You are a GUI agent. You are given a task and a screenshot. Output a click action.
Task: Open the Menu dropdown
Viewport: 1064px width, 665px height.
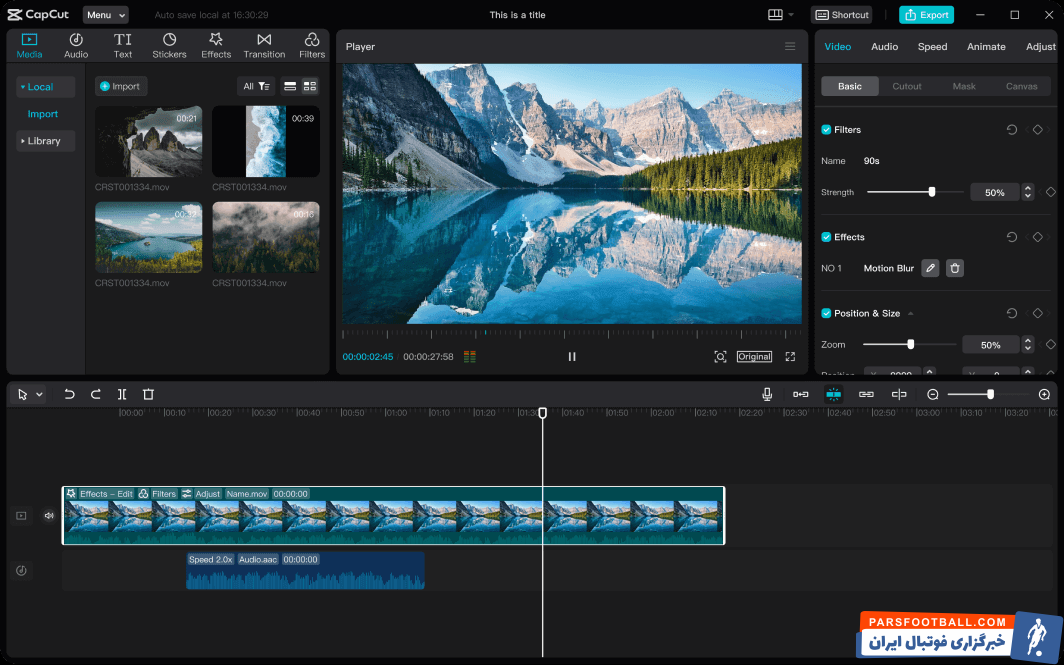click(x=105, y=15)
